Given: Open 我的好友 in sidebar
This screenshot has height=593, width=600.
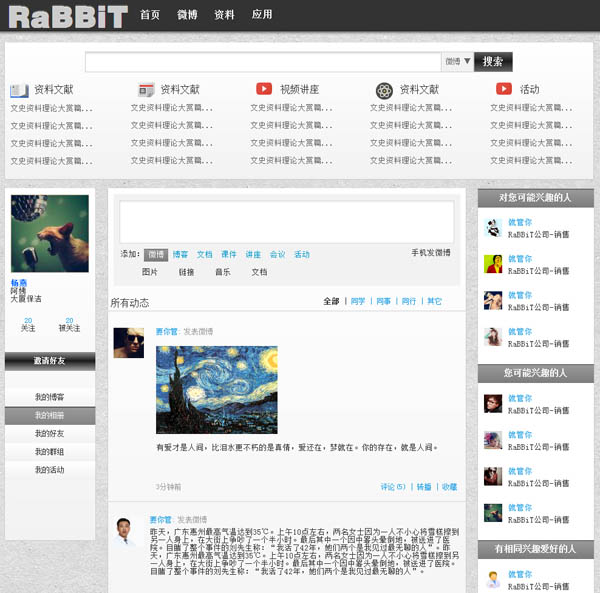Looking at the screenshot, I should tap(50, 433).
